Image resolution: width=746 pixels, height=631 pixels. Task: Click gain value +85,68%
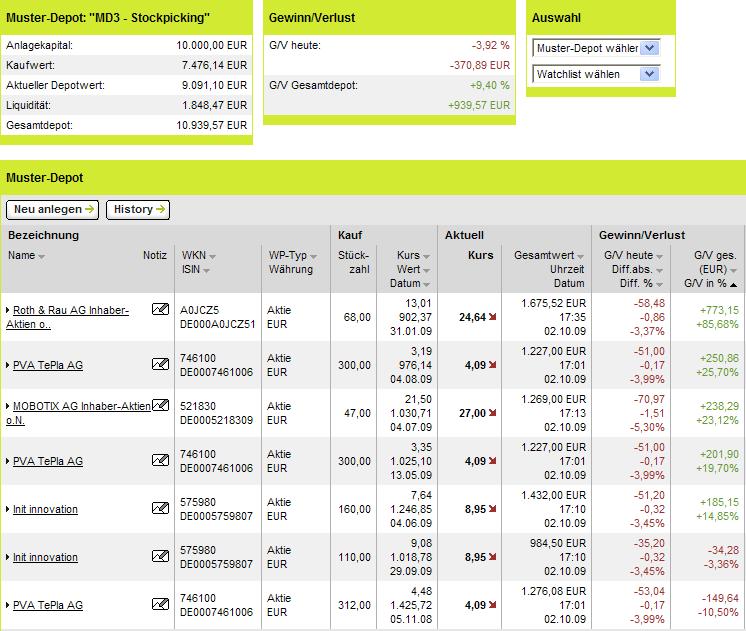click(717, 324)
